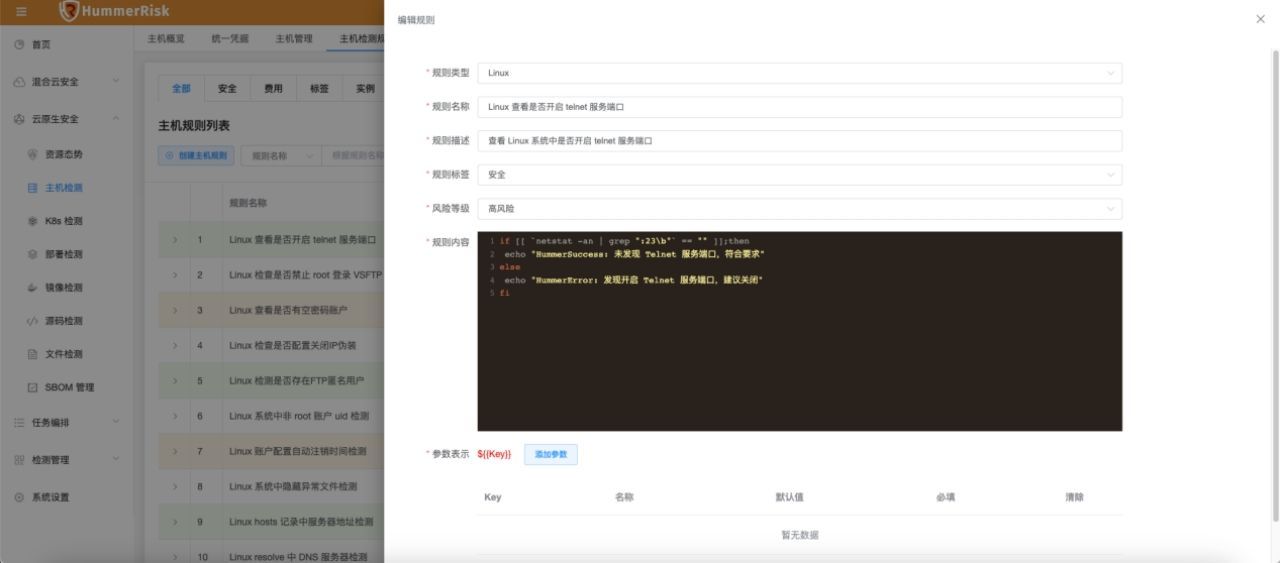
Task: Expand row 3 in rule list
Action: pos(175,311)
